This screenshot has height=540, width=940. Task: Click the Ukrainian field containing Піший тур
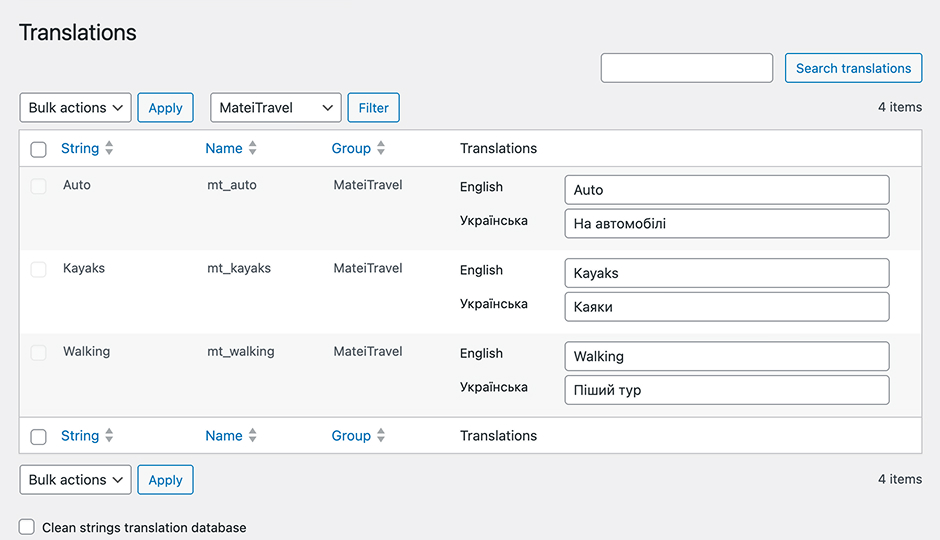coord(726,390)
